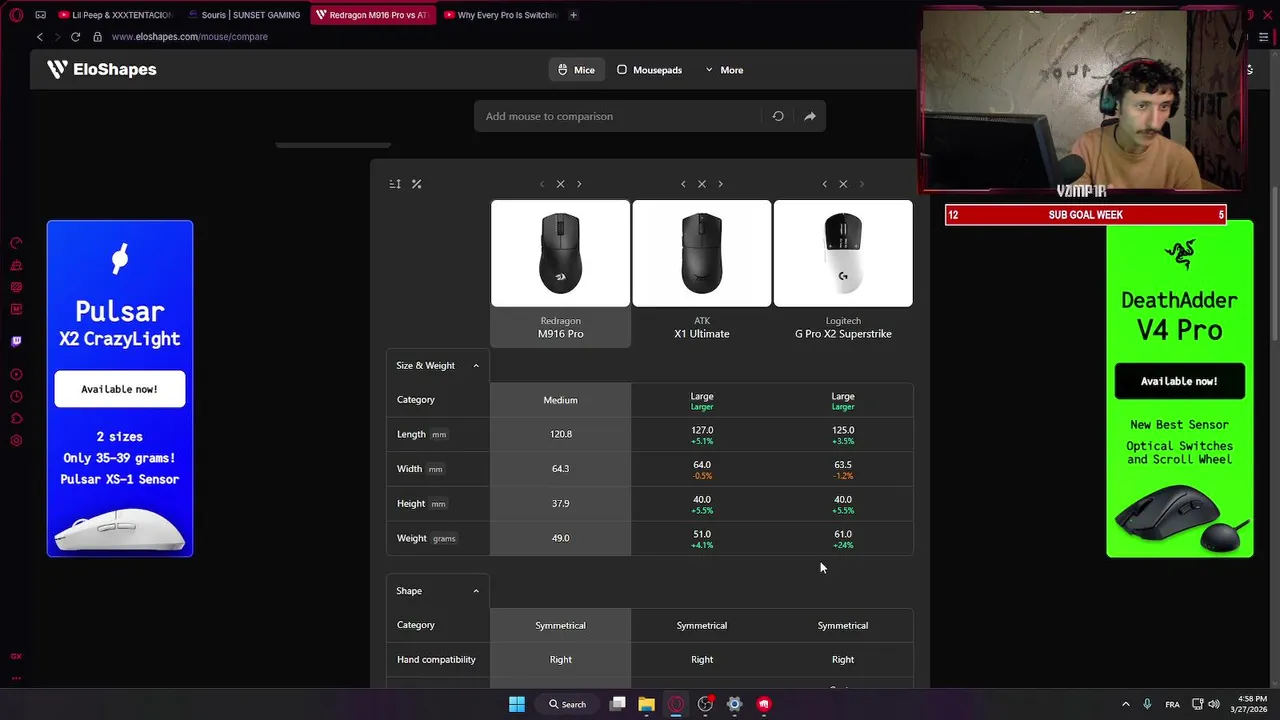The image size is (1280, 720).
Task: Click the red app icon on the taskbar
Action: (x=764, y=704)
